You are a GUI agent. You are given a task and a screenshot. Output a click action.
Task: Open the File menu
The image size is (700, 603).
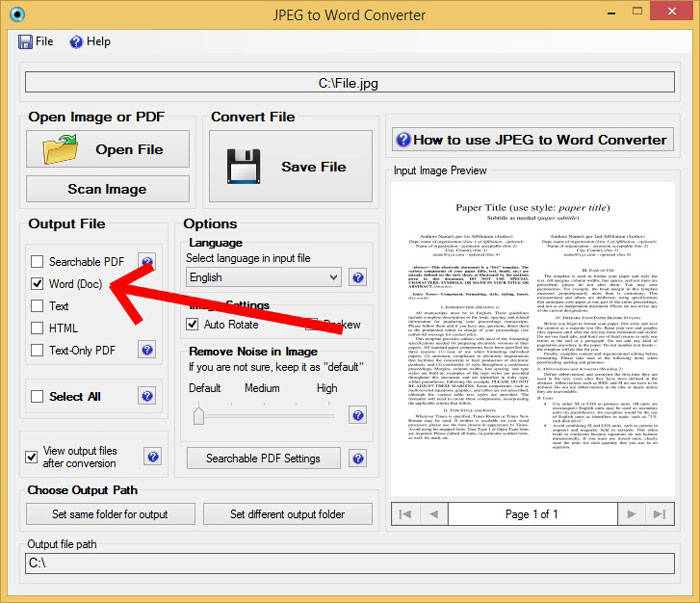[36, 42]
